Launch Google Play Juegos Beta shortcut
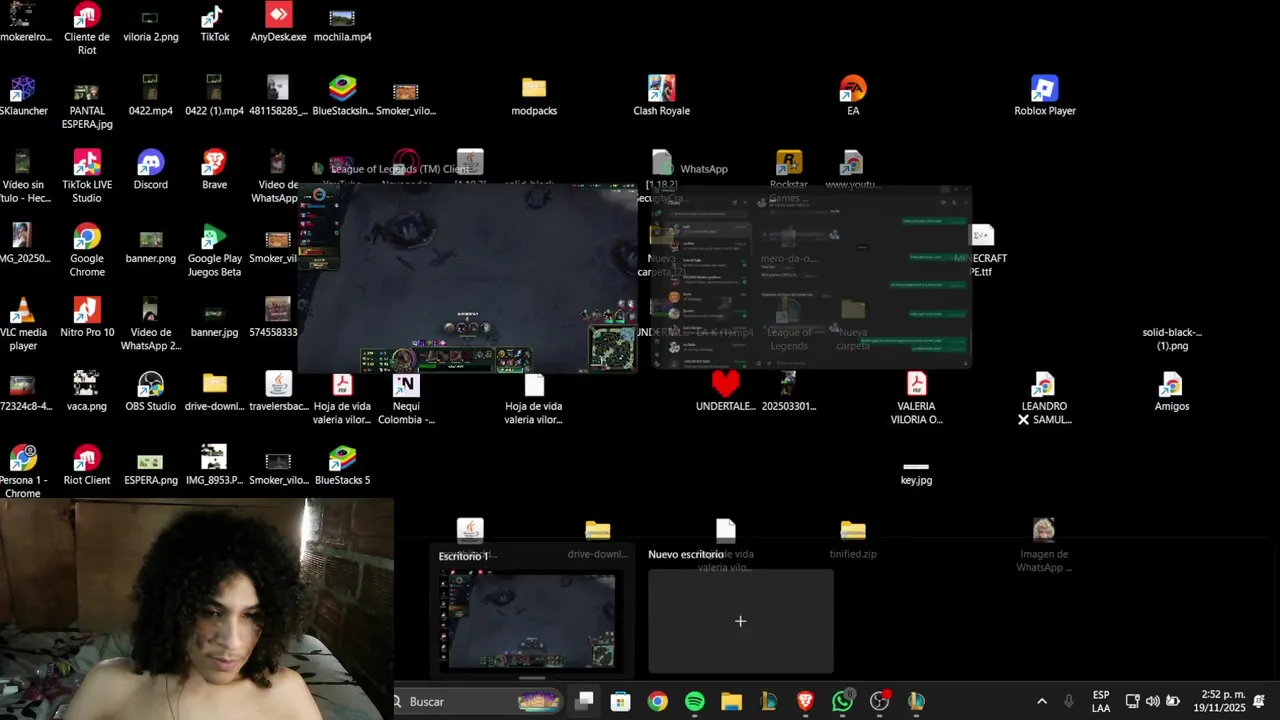Screen dimensions: 1280x720 [214, 251]
